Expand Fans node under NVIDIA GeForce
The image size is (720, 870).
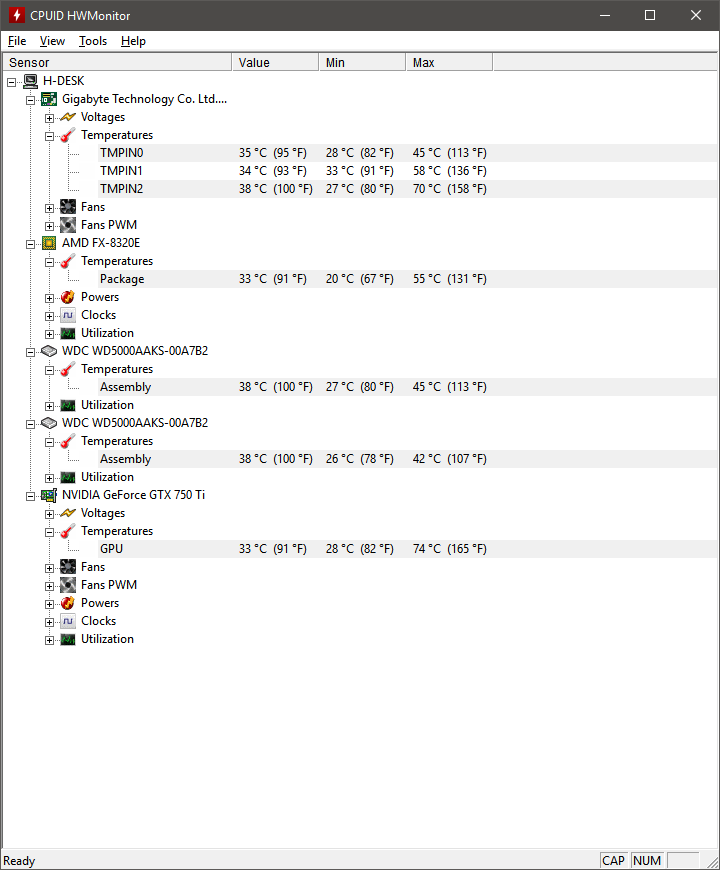click(50, 568)
